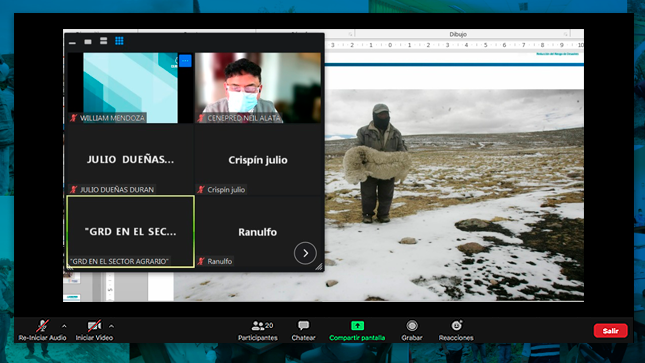Screen dimensions: 645x363
Task: Unmute with the Re-Iniciar Audio microphone
Action: (x=42, y=330)
